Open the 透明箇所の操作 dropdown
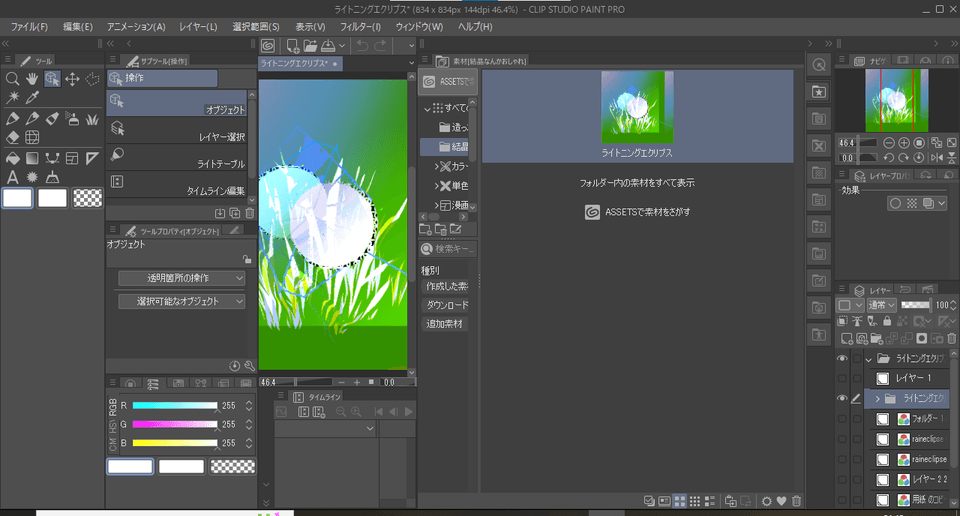 (182, 278)
